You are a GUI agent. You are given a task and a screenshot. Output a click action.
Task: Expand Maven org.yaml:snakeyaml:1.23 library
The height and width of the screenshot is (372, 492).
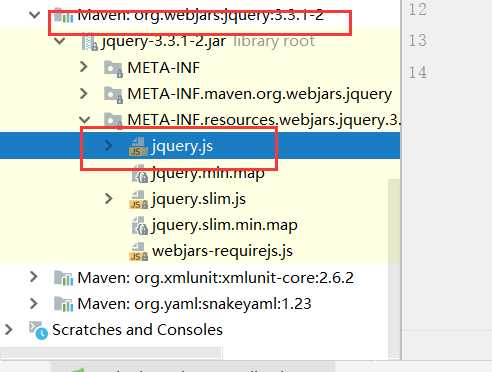click(x=33, y=303)
